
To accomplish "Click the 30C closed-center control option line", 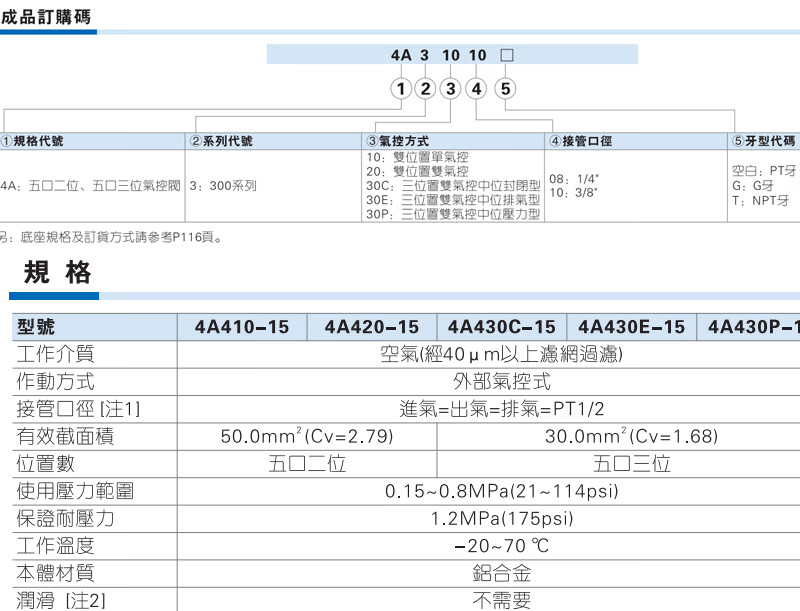I will coord(453,185).
